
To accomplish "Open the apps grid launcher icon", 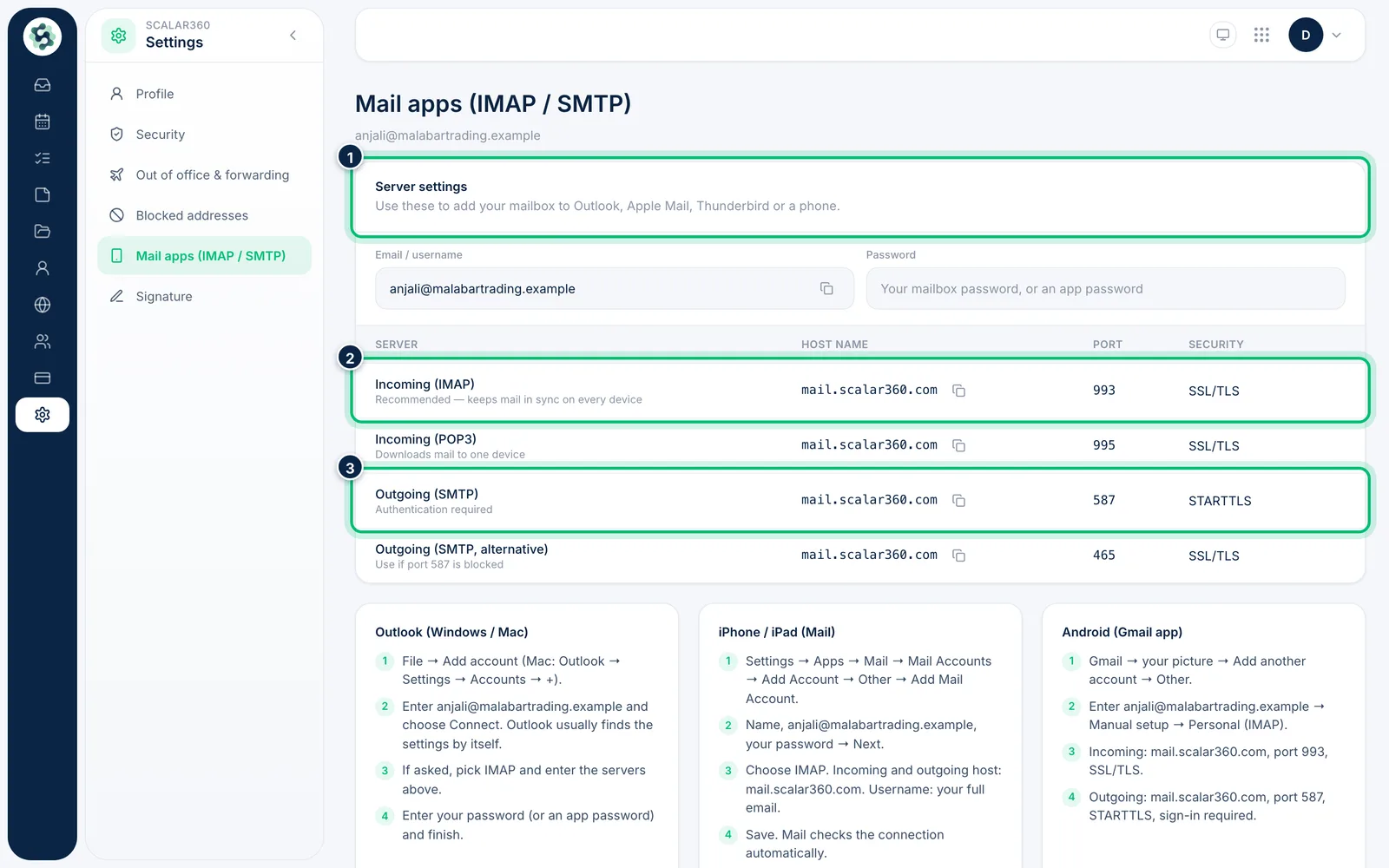I will click(x=1261, y=35).
